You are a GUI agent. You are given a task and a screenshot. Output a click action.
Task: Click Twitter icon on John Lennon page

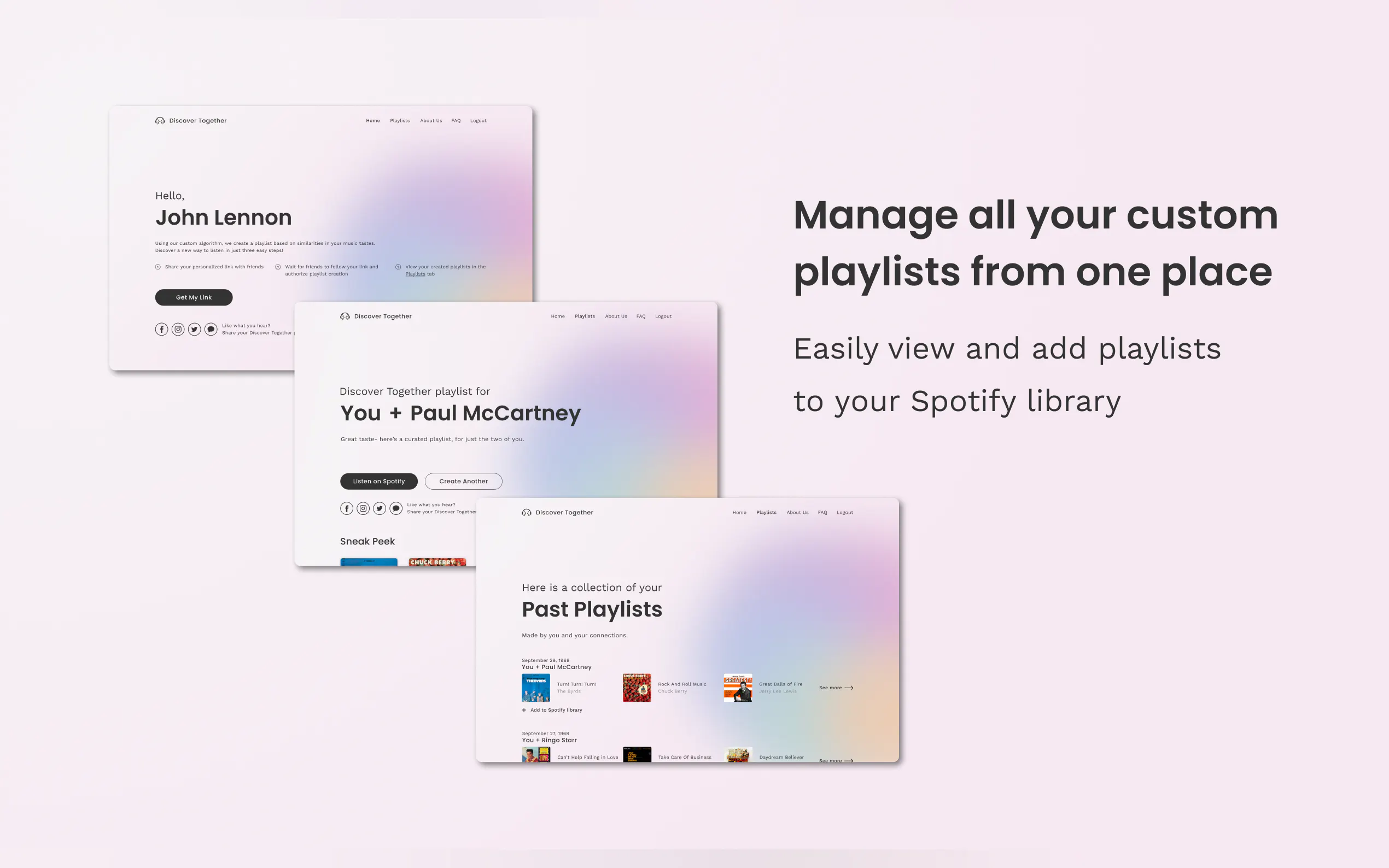pyautogui.click(x=194, y=330)
